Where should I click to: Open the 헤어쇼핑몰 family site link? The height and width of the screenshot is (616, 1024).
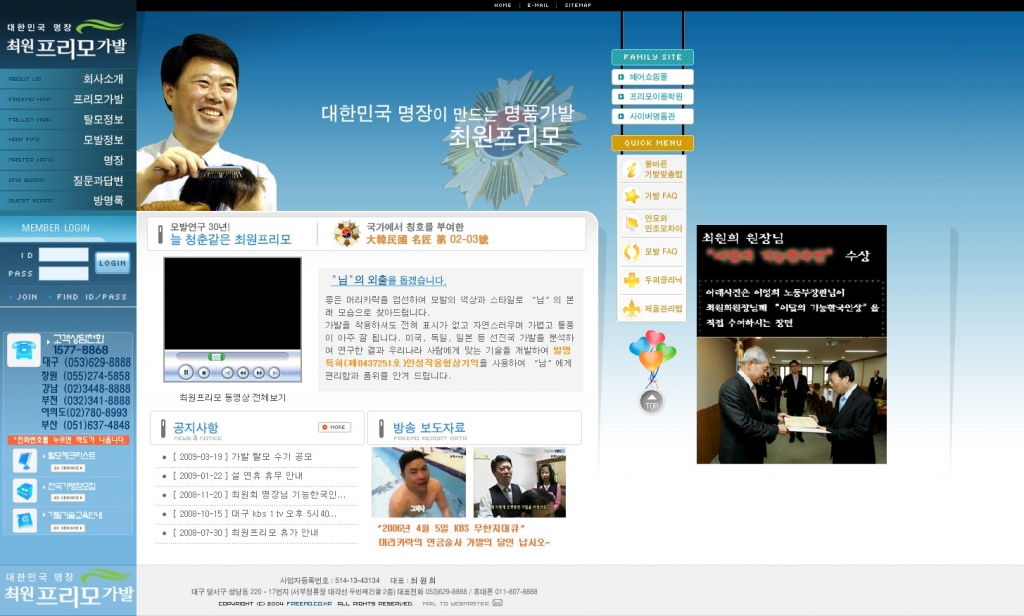pyautogui.click(x=652, y=77)
